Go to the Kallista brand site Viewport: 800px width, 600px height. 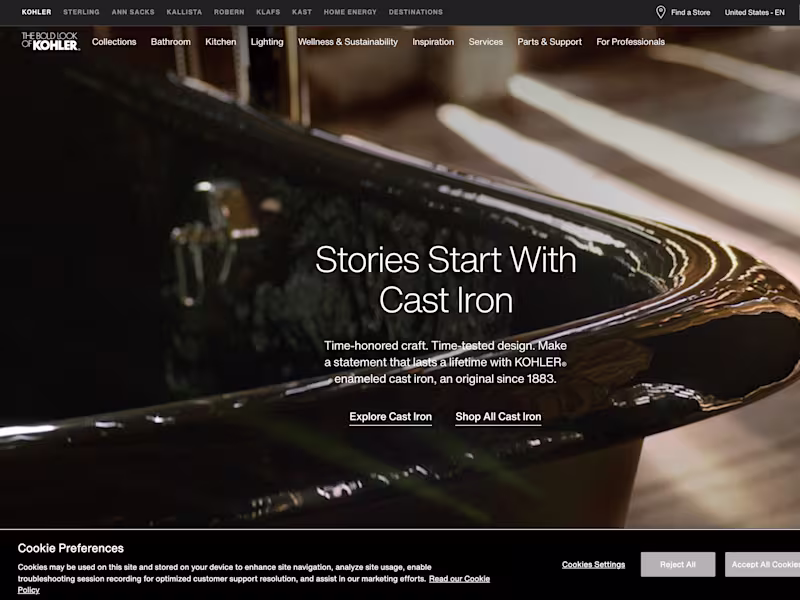tap(184, 12)
